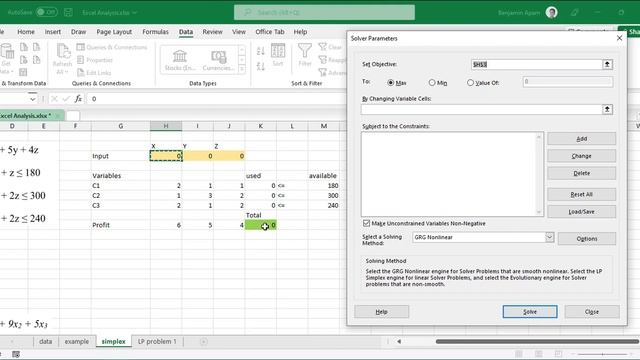Click the Solve button
640x360 pixels.
(x=530, y=311)
